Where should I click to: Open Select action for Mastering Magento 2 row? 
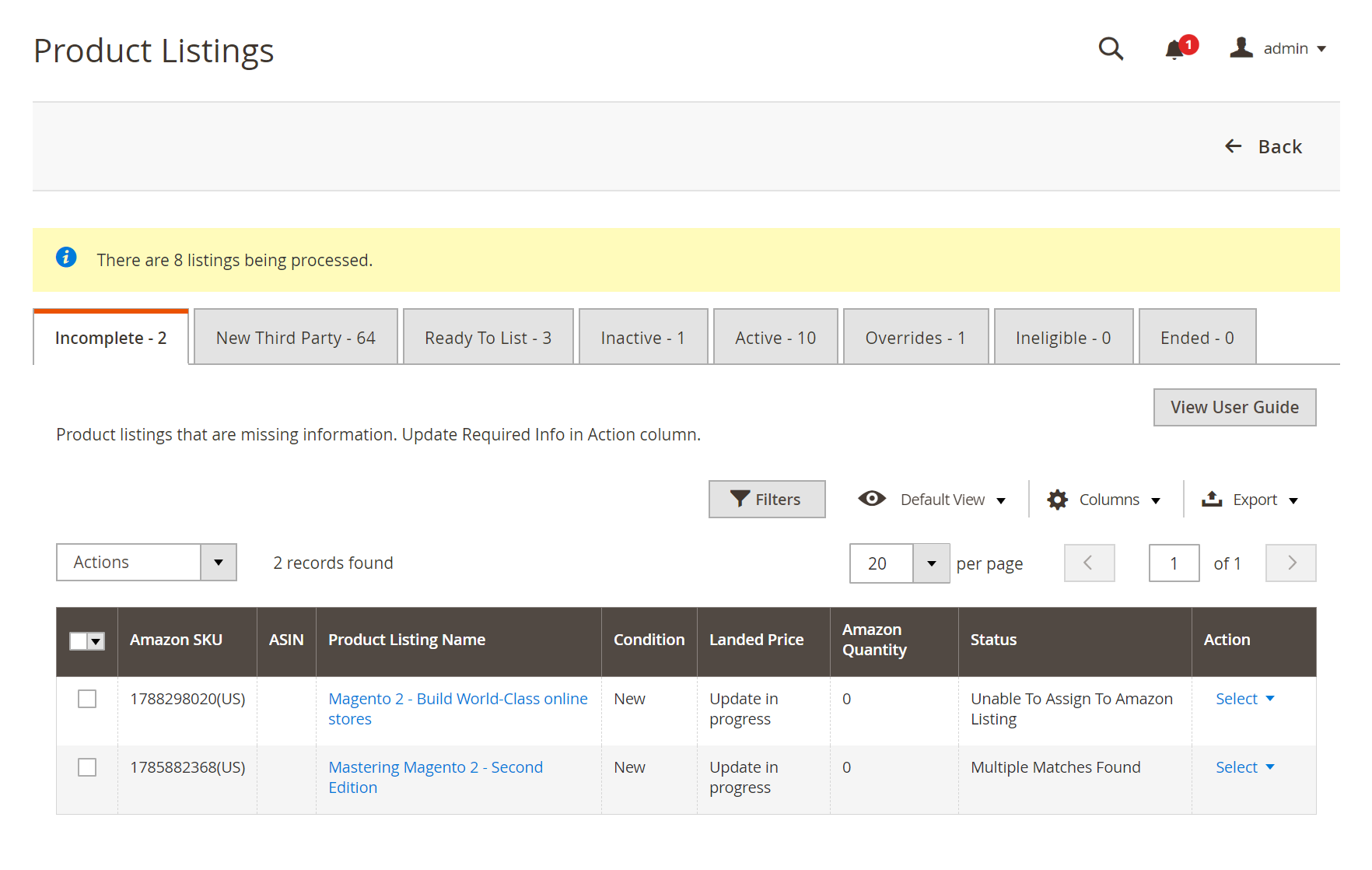[1244, 767]
